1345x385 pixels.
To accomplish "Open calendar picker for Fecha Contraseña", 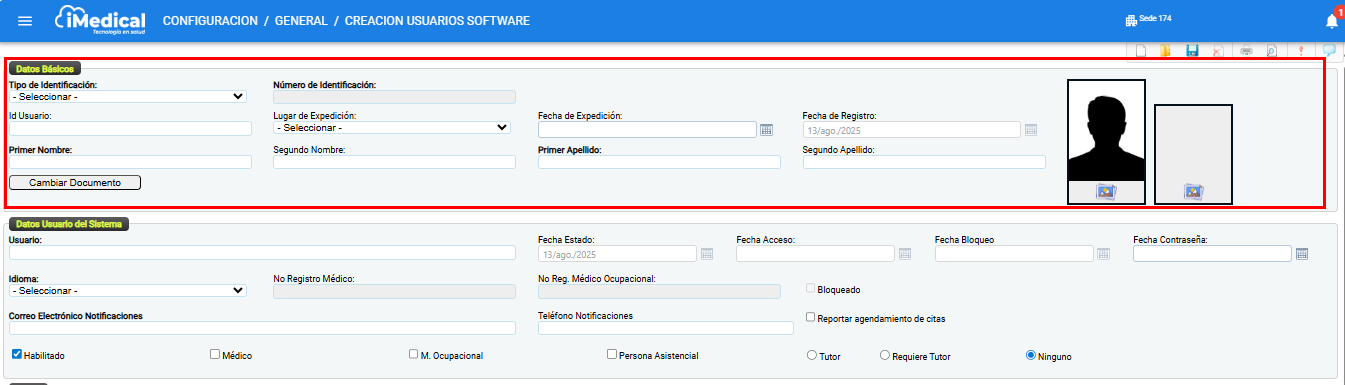I will pyautogui.click(x=1302, y=254).
